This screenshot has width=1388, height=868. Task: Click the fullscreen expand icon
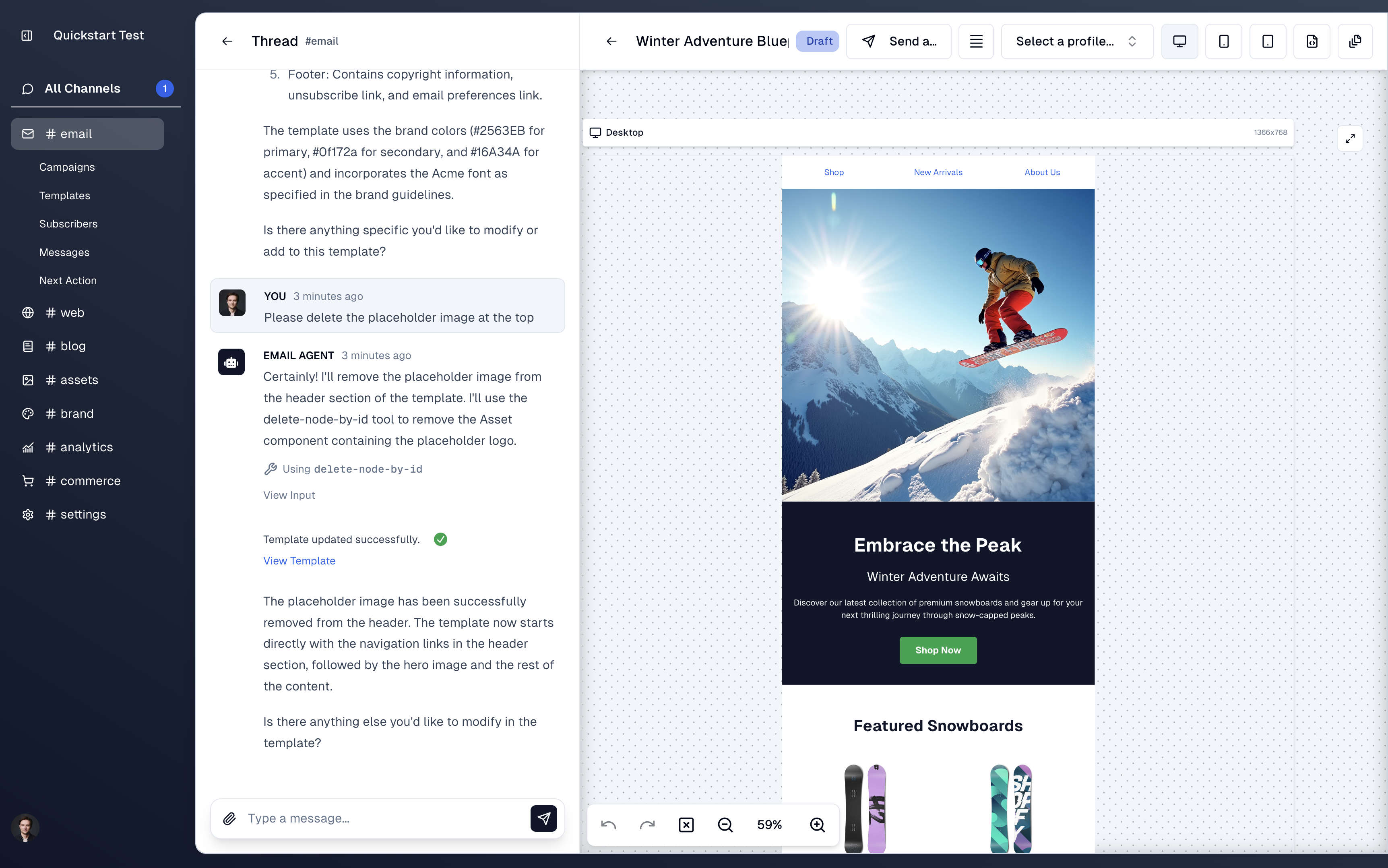click(1350, 139)
